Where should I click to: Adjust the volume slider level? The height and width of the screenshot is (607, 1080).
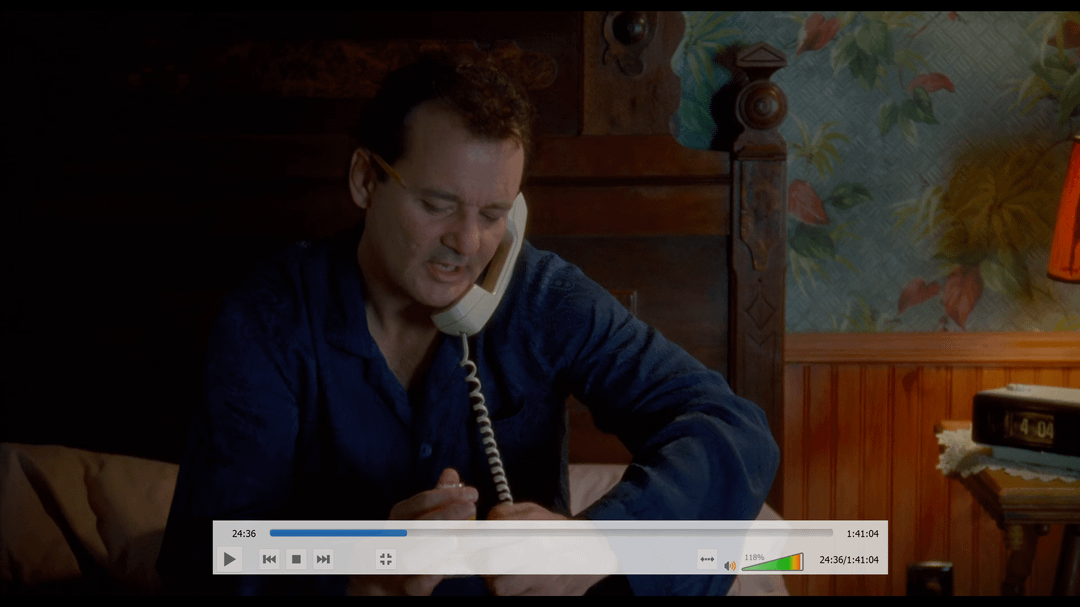(773, 562)
